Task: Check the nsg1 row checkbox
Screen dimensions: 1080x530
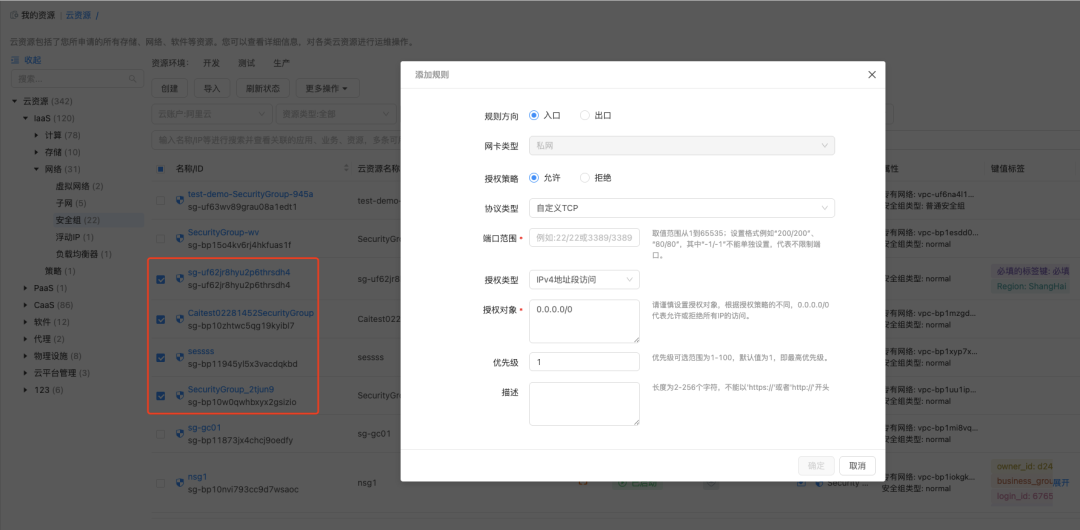Action: [160, 483]
